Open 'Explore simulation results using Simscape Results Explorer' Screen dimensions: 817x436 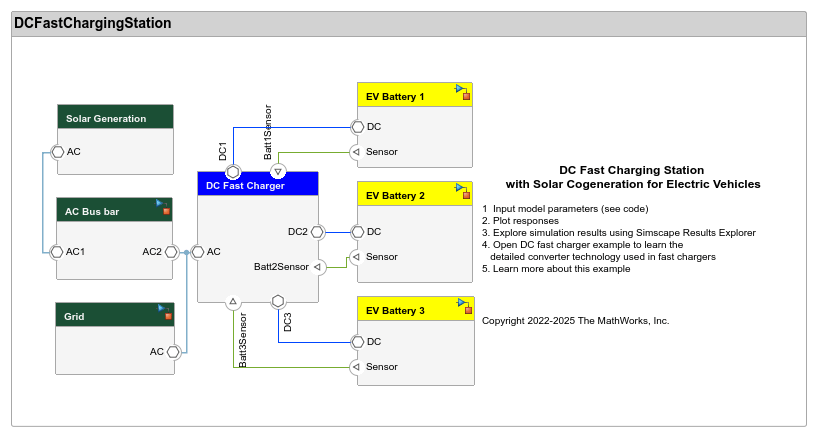click(624, 233)
